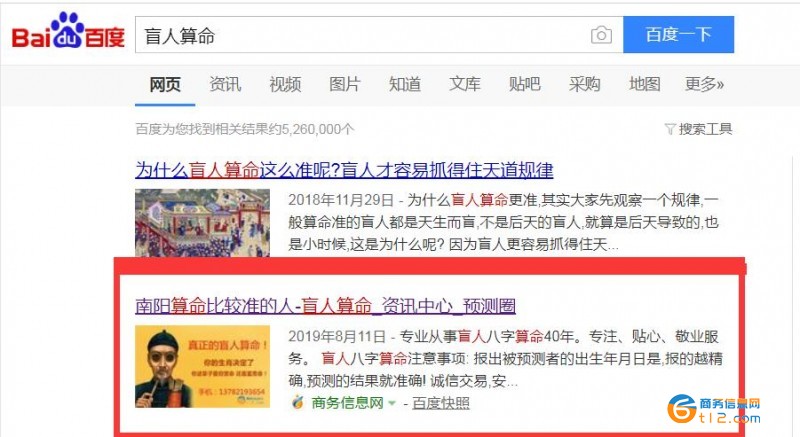Select the 图片 tab
This screenshot has width=800, height=437.
click(x=345, y=84)
